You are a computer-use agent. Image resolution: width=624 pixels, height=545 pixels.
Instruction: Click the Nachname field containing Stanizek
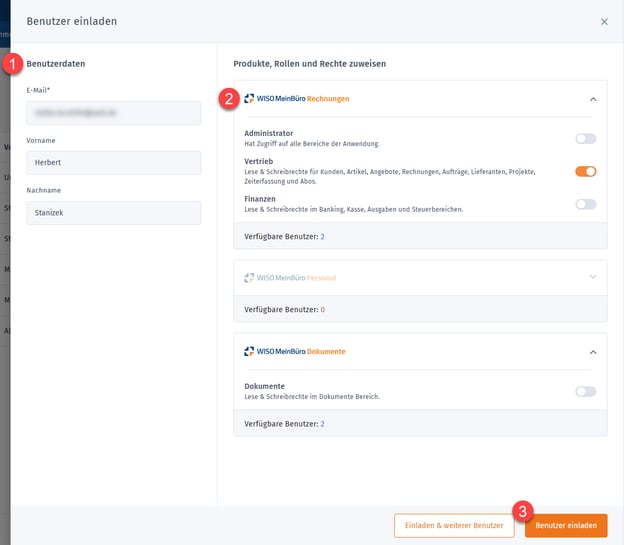(113, 212)
